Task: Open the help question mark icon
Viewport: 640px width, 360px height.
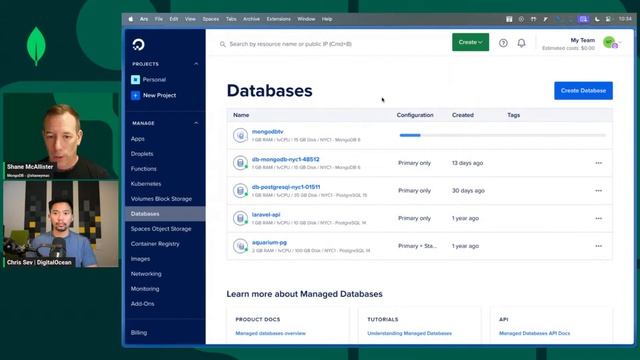Action: [503, 43]
